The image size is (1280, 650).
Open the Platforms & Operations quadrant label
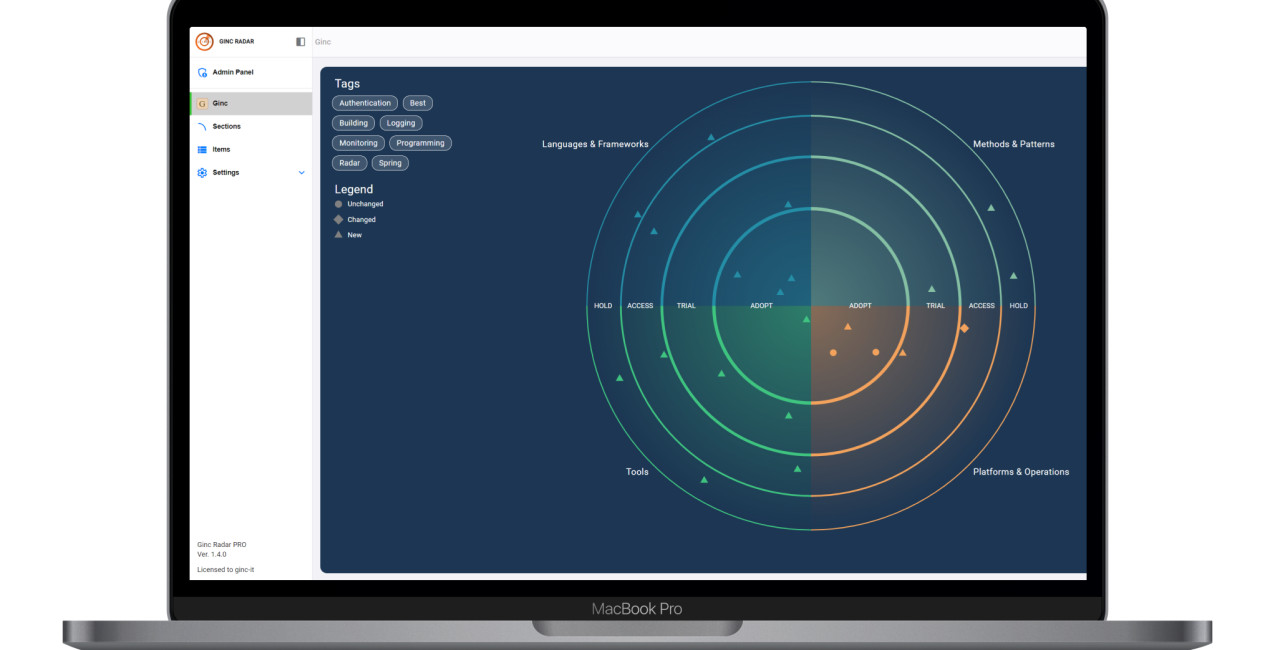pyautogui.click(x=1020, y=472)
